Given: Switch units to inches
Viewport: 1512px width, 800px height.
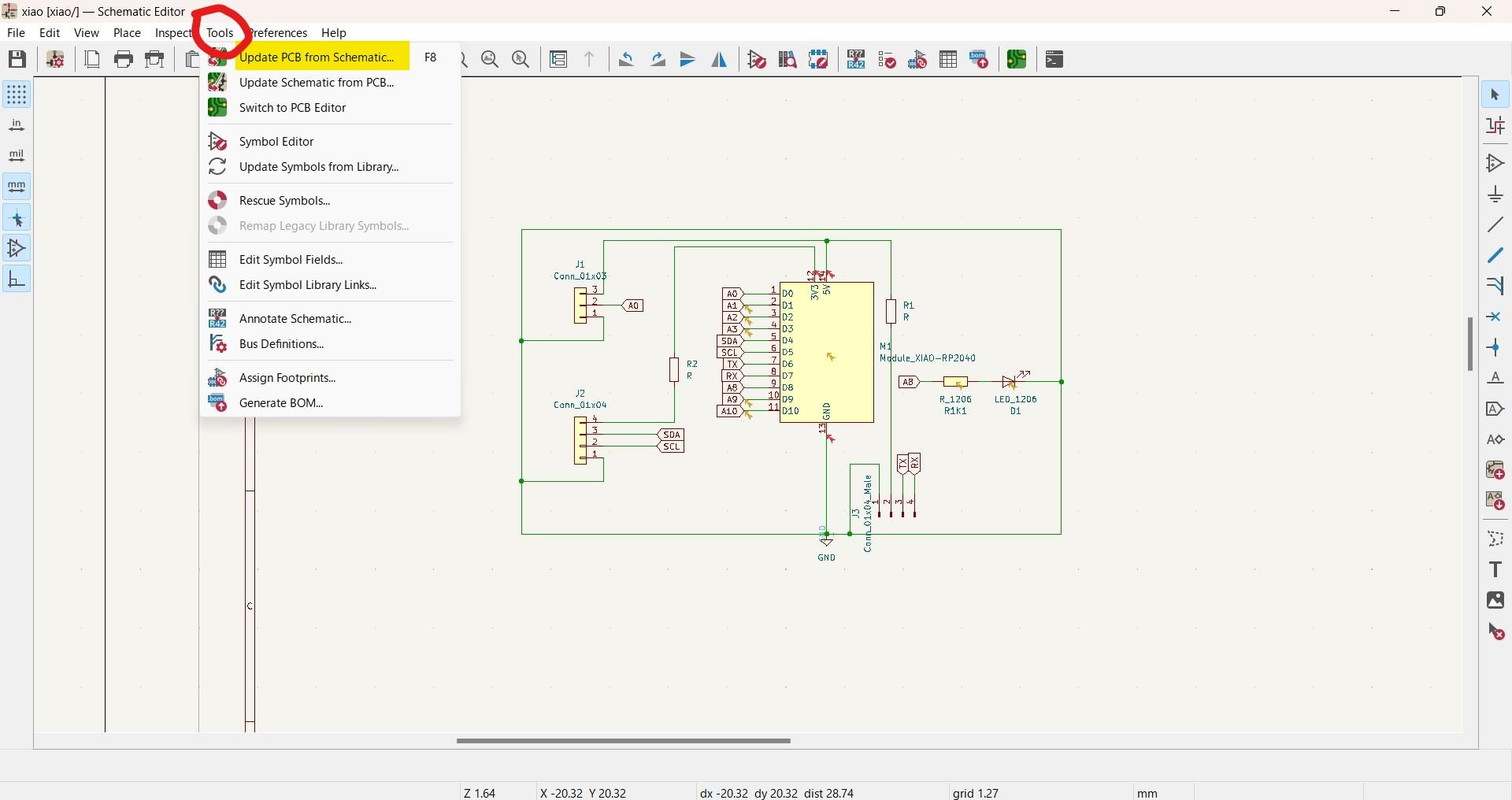Looking at the screenshot, I should [17, 126].
